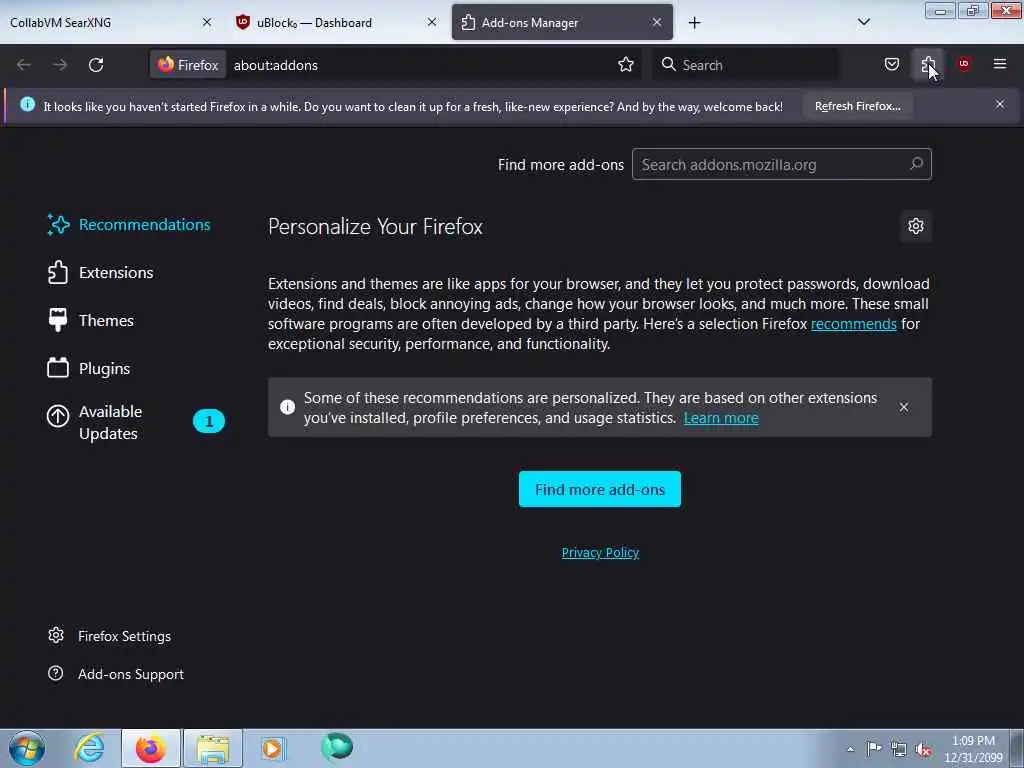Image resolution: width=1024 pixels, height=768 pixels.
Task: Click the network tray icon
Action: pyautogui.click(x=899, y=749)
